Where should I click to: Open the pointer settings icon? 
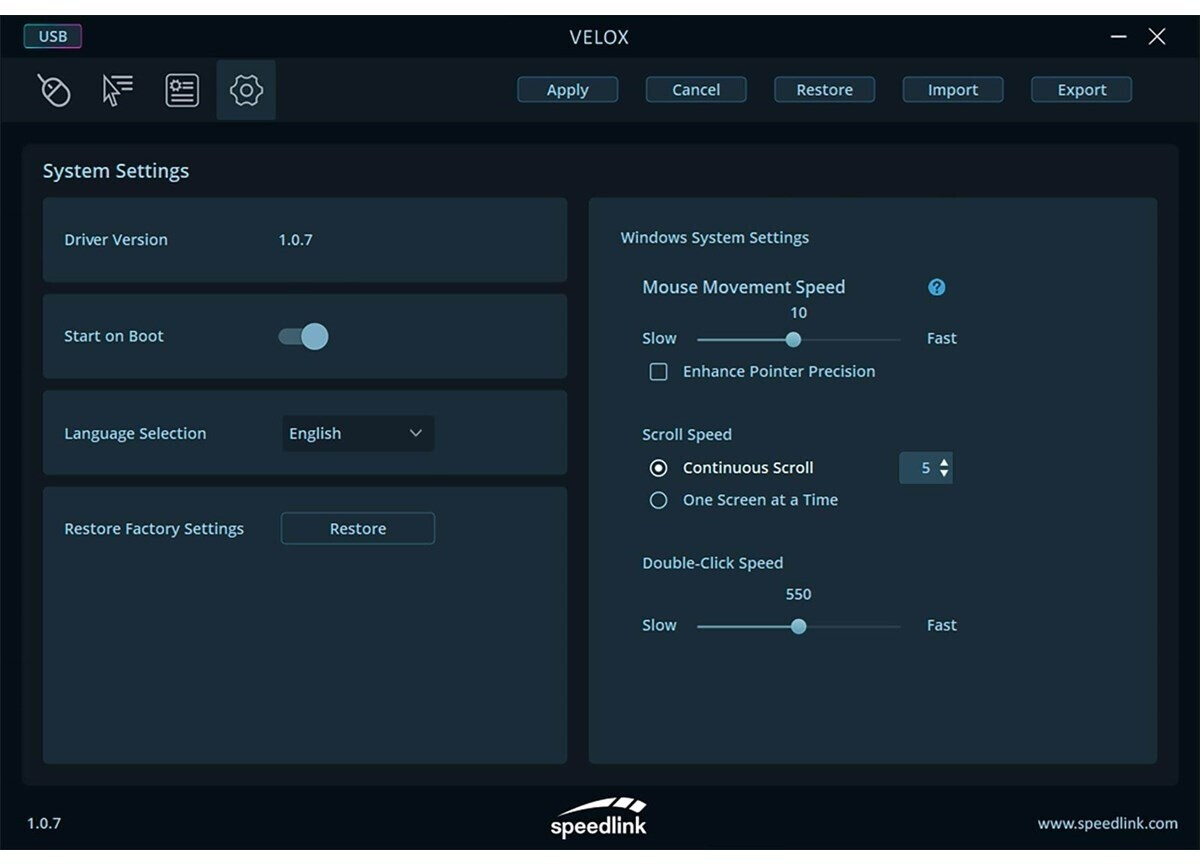click(x=117, y=90)
